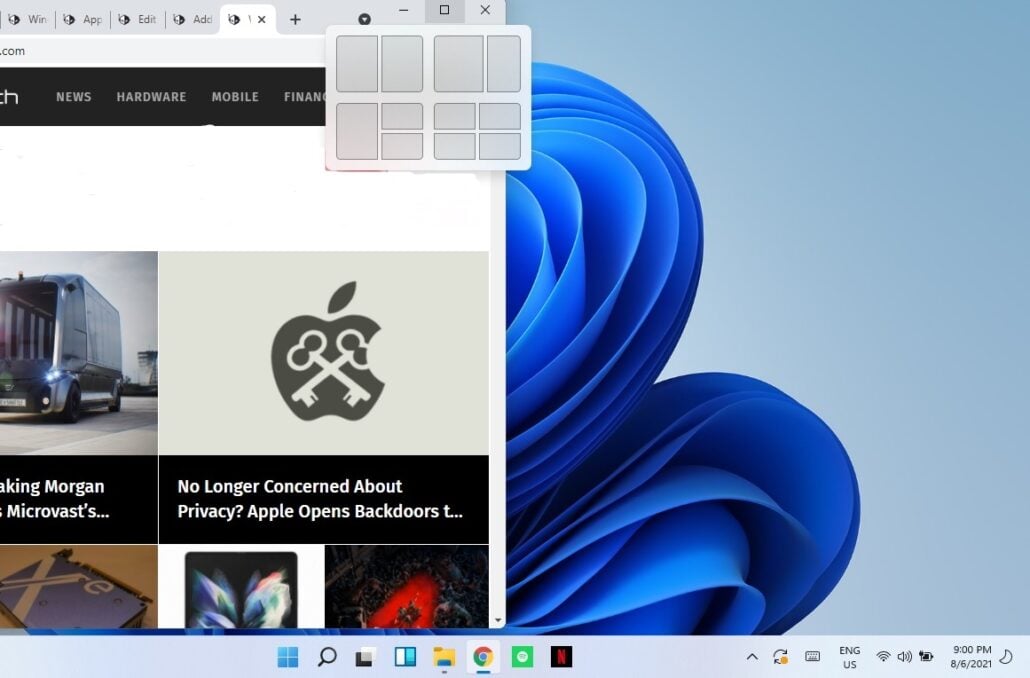Open a new browser tab with the plus button
Screen dimensions: 1030x678
(x=295, y=18)
